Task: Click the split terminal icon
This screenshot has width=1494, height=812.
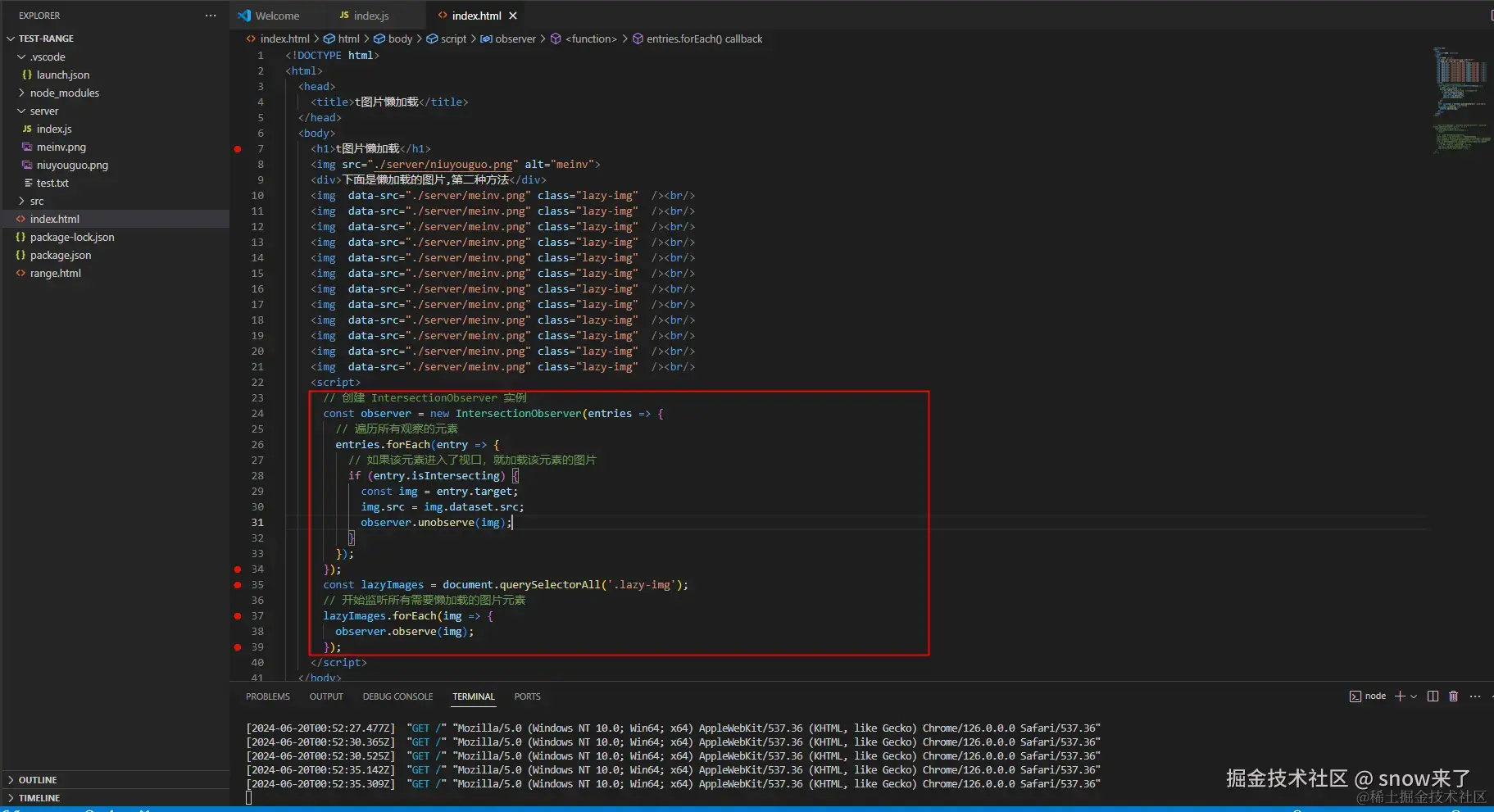Action: (x=1433, y=696)
